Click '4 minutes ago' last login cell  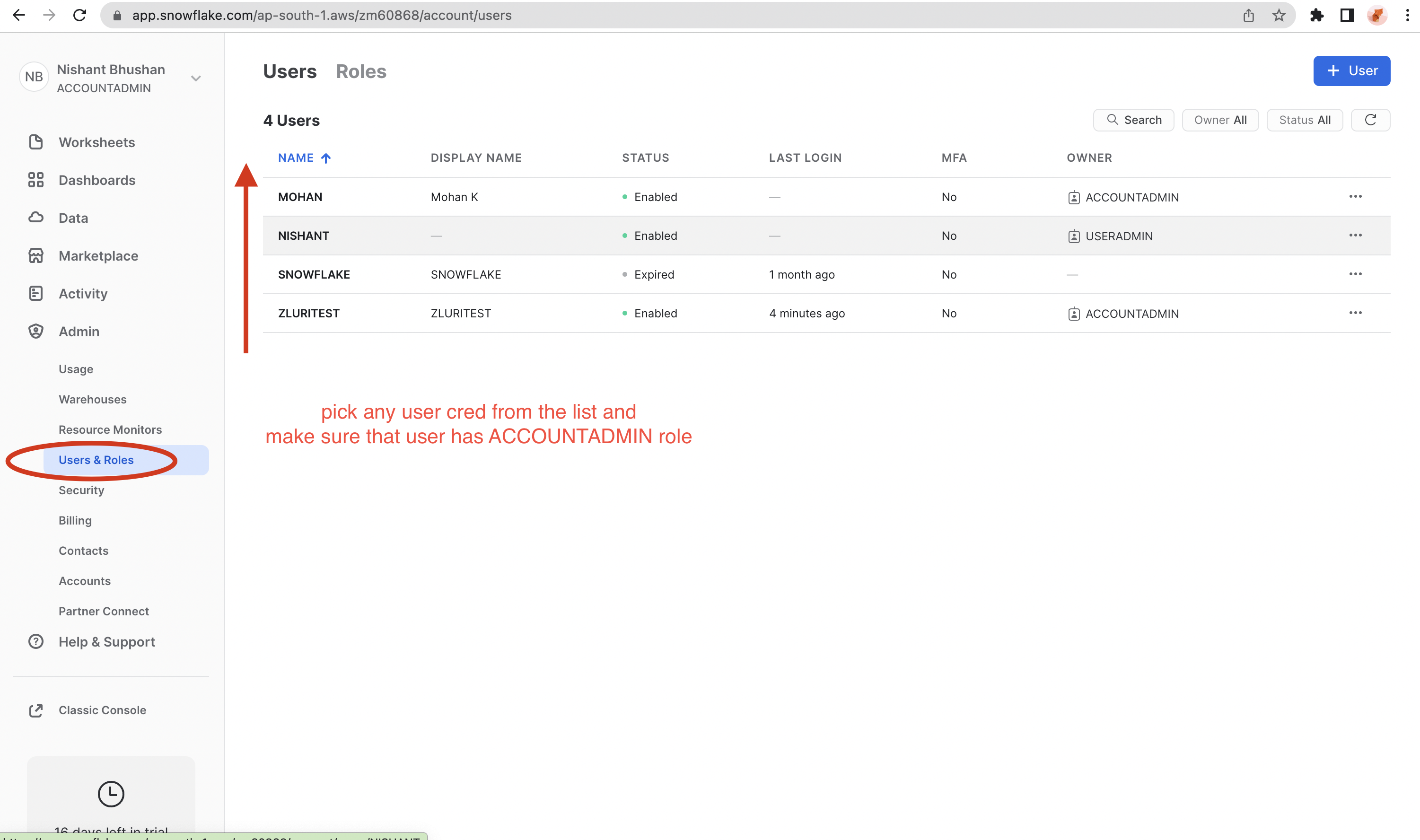click(806, 313)
